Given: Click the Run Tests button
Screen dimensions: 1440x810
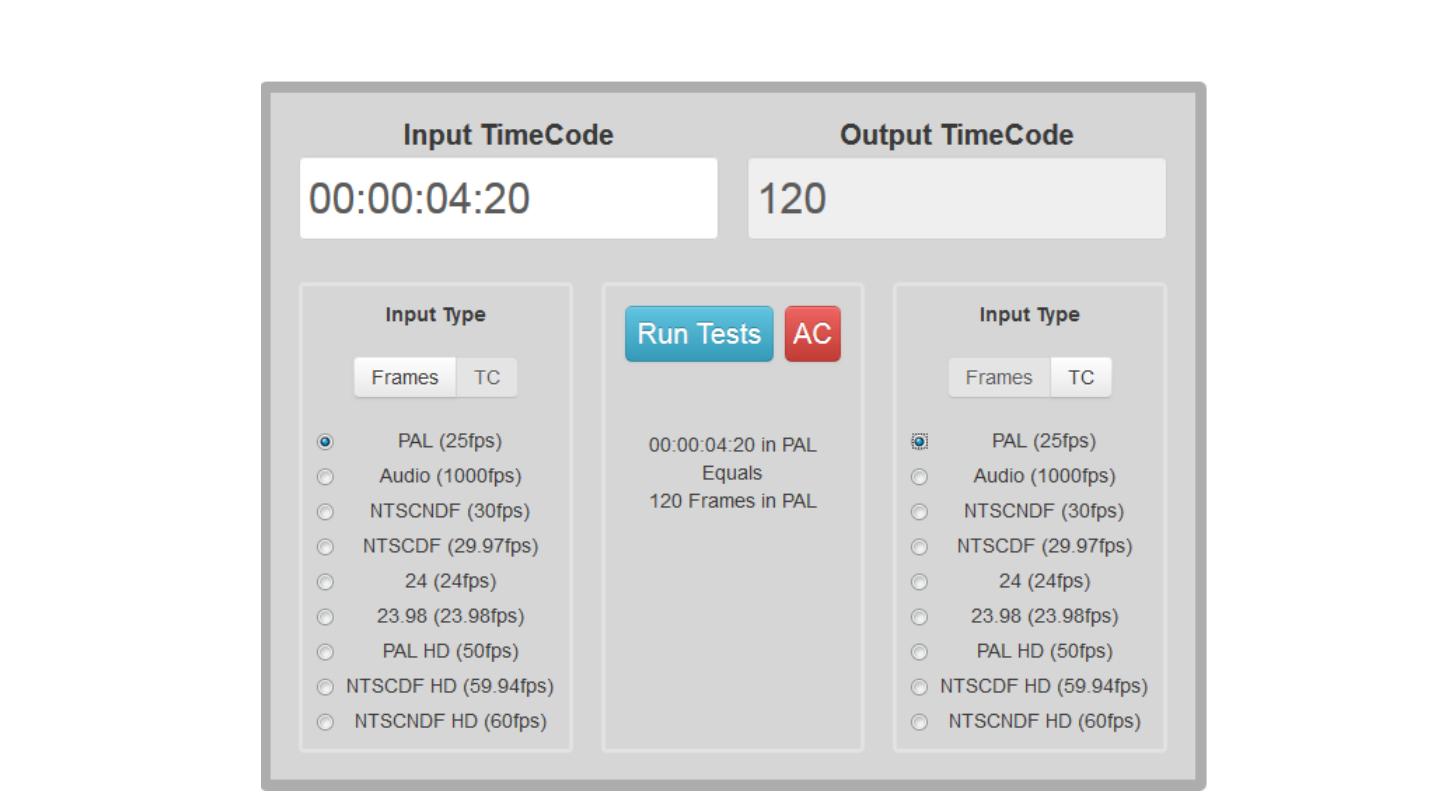Looking at the screenshot, I should coord(699,334).
